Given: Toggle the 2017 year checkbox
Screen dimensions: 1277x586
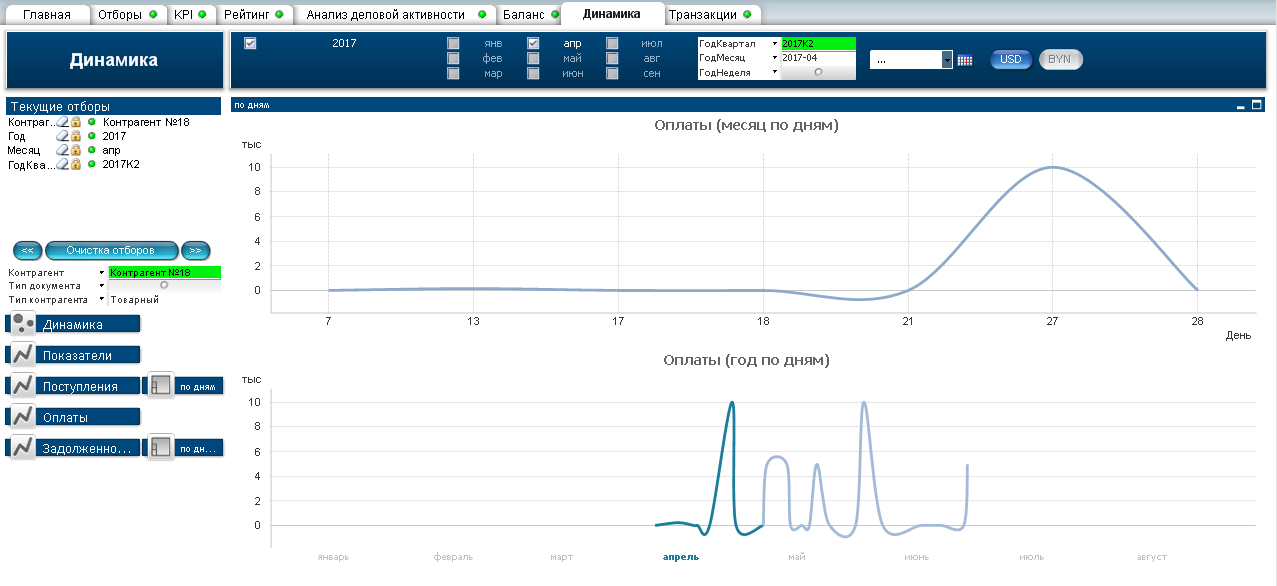Looking at the screenshot, I should (x=250, y=43).
